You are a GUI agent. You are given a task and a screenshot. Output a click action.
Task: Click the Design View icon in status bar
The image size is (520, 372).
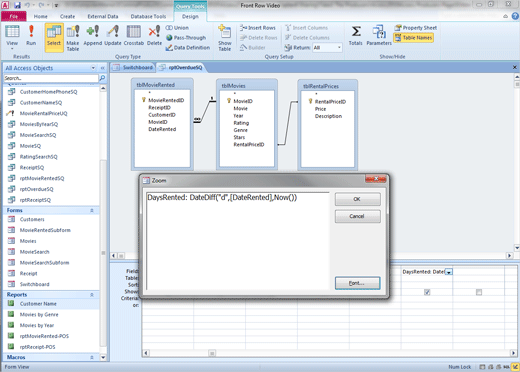click(x=515, y=367)
